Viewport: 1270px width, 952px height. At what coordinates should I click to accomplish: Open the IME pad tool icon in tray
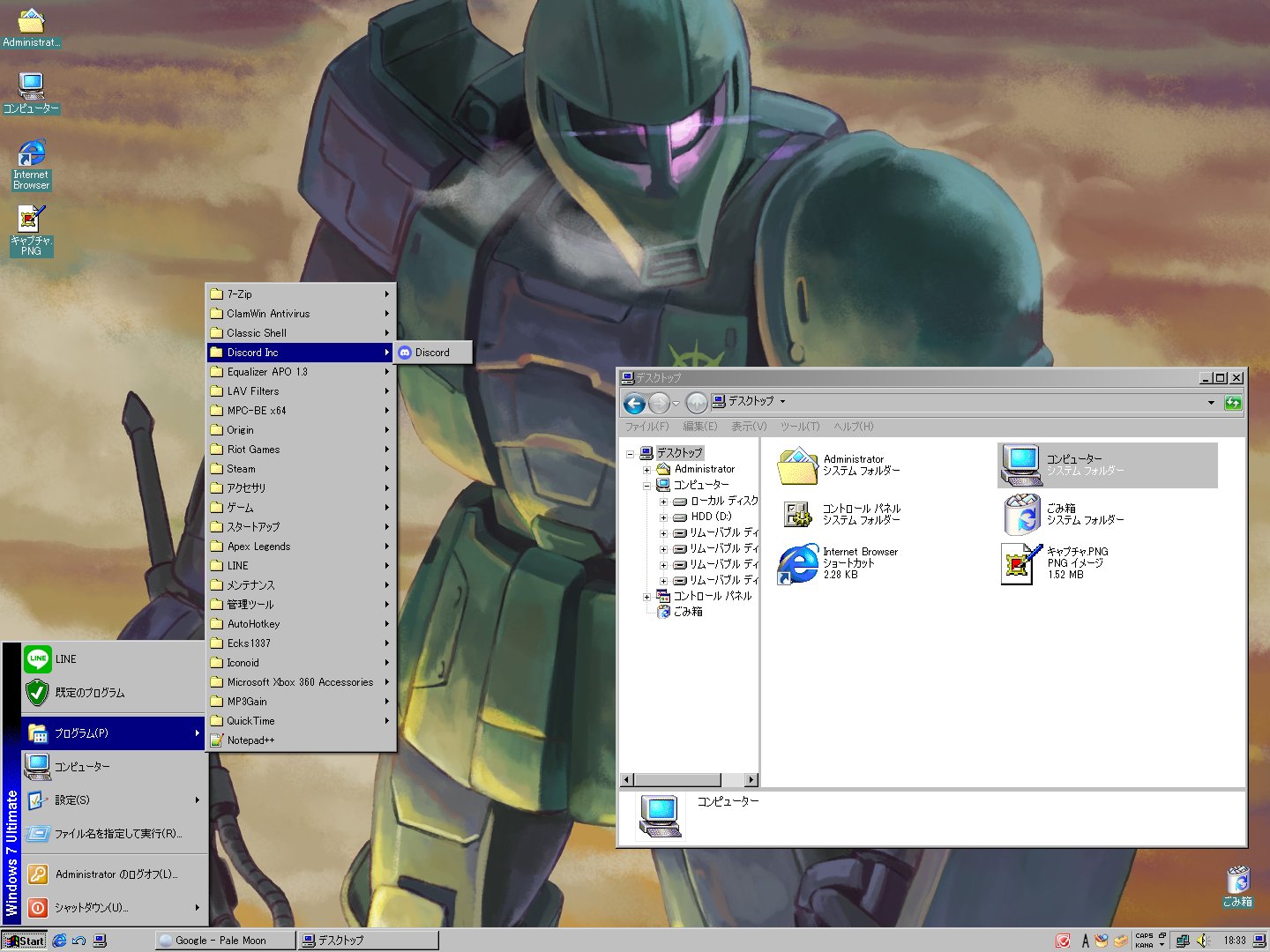(x=1102, y=941)
